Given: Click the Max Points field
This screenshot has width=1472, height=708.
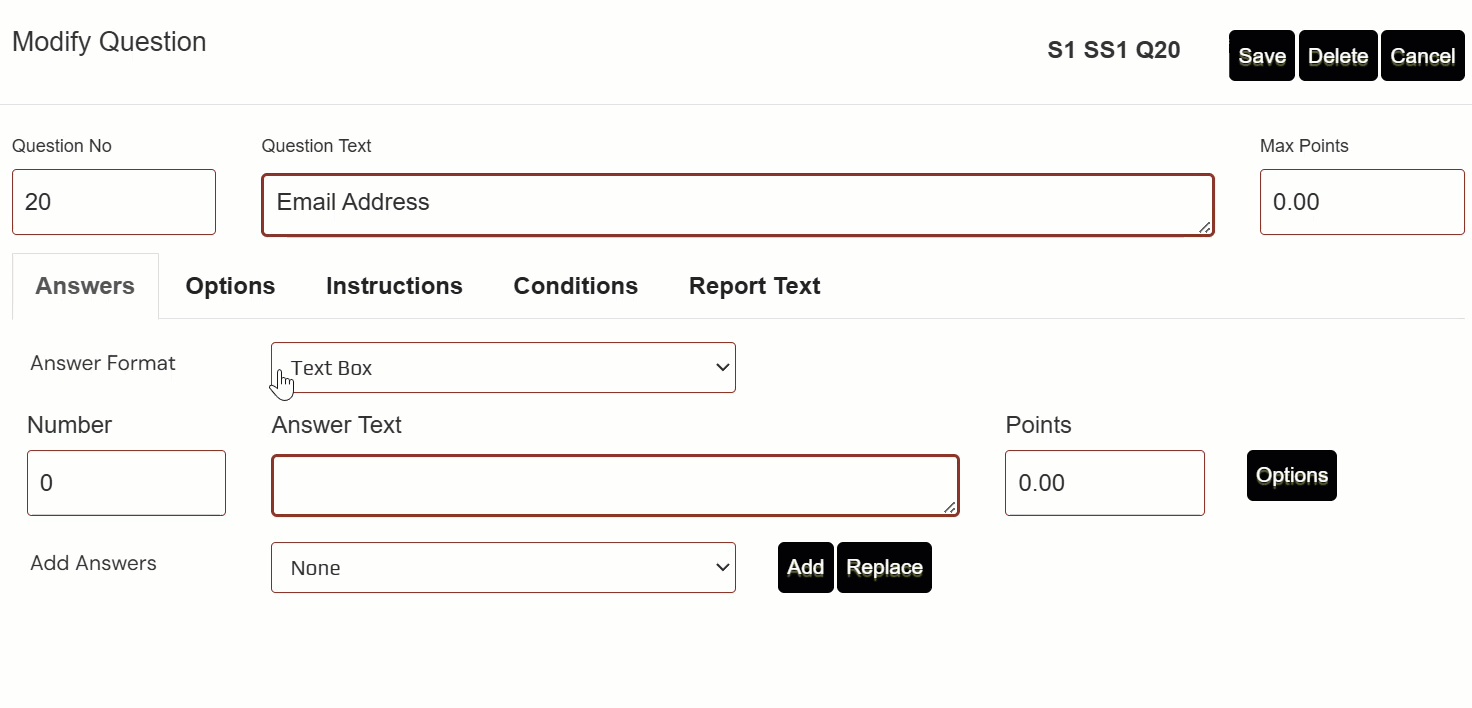Looking at the screenshot, I should (1361, 202).
